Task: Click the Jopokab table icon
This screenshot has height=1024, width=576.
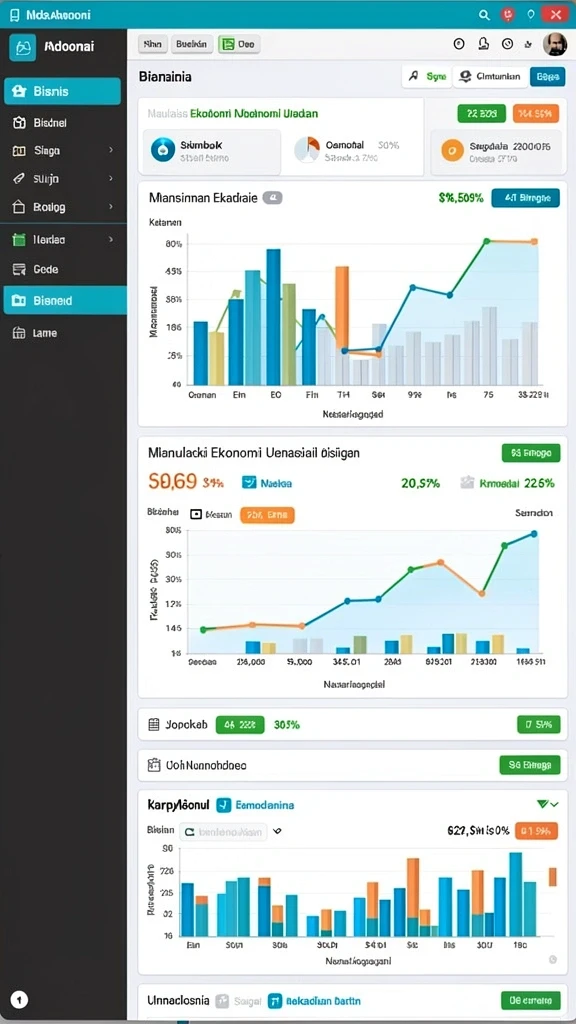Action: pyautogui.click(x=154, y=724)
